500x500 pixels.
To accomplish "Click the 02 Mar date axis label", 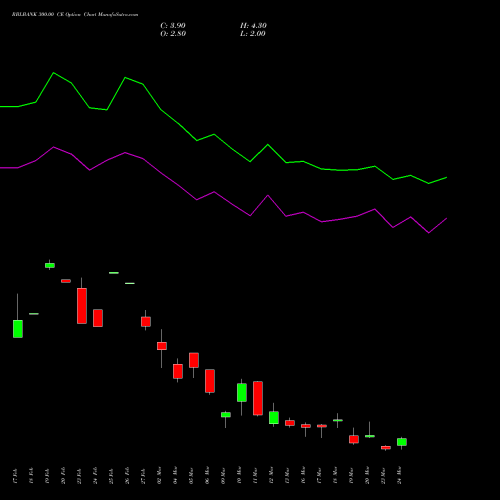I will point(160,475).
